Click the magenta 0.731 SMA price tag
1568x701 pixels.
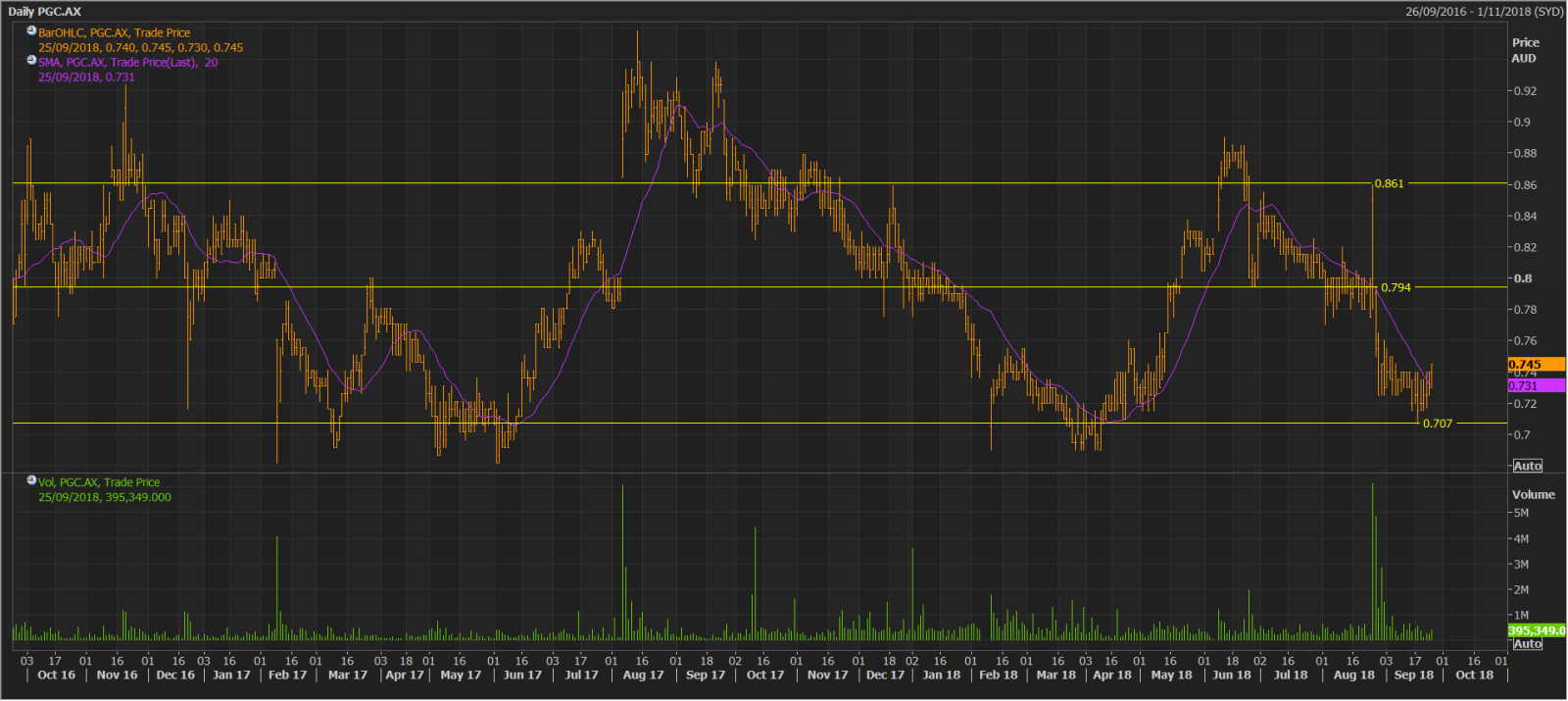tap(1537, 385)
